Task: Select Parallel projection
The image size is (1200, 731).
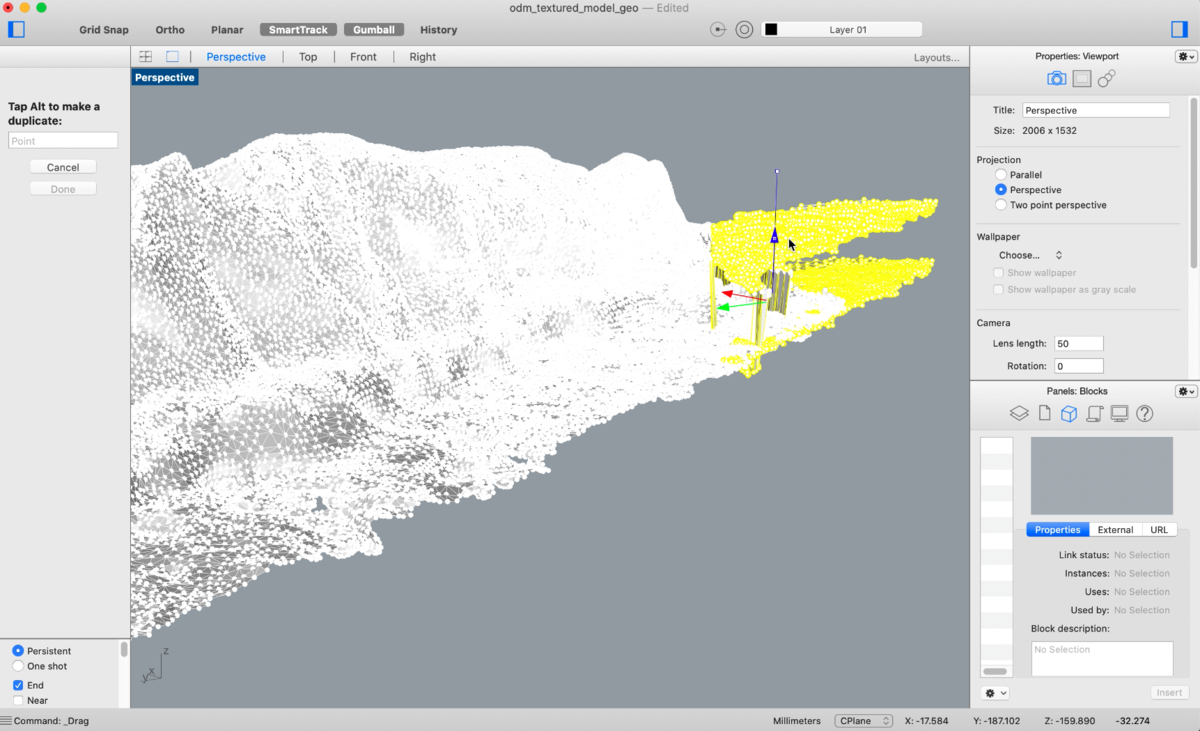Action: click(x=1001, y=175)
